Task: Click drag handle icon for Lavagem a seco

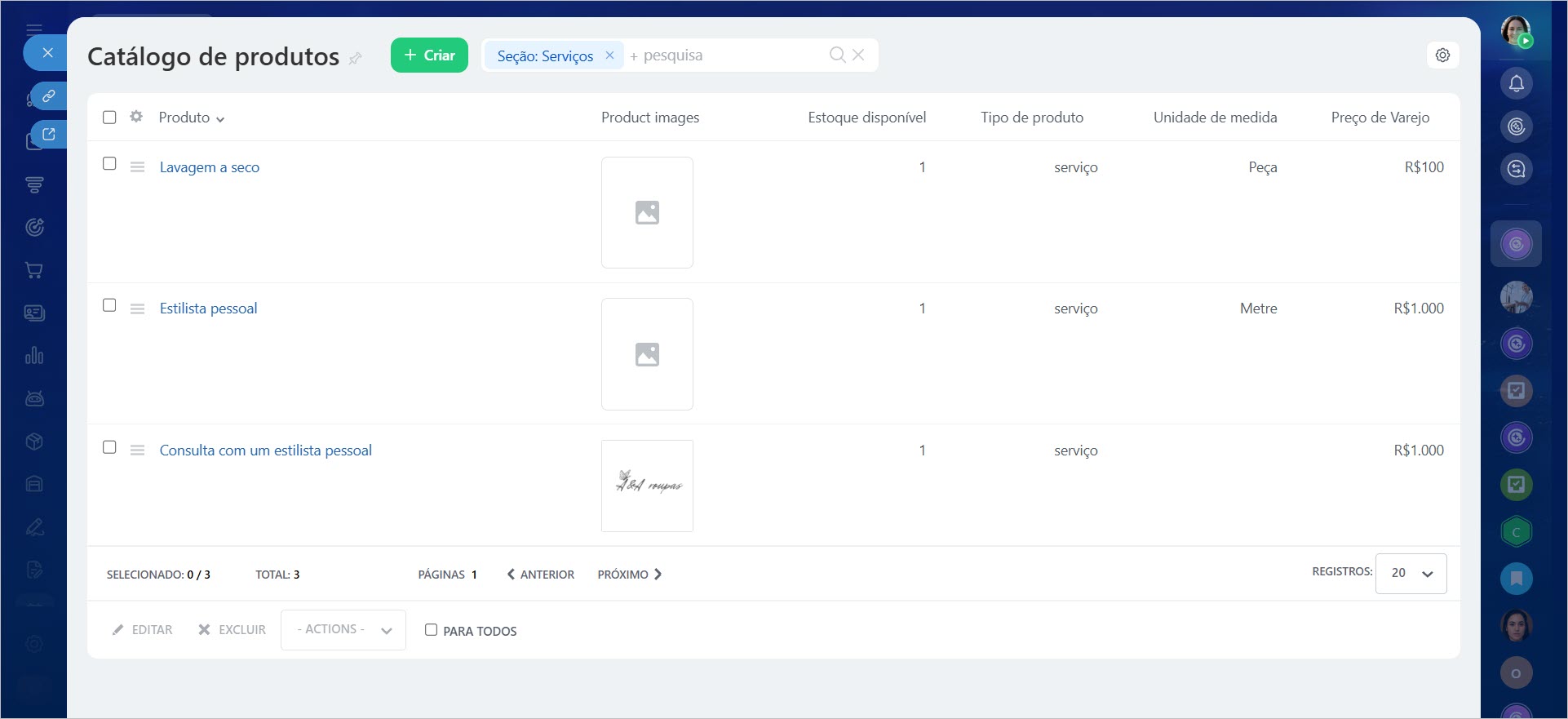Action: point(137,167)
